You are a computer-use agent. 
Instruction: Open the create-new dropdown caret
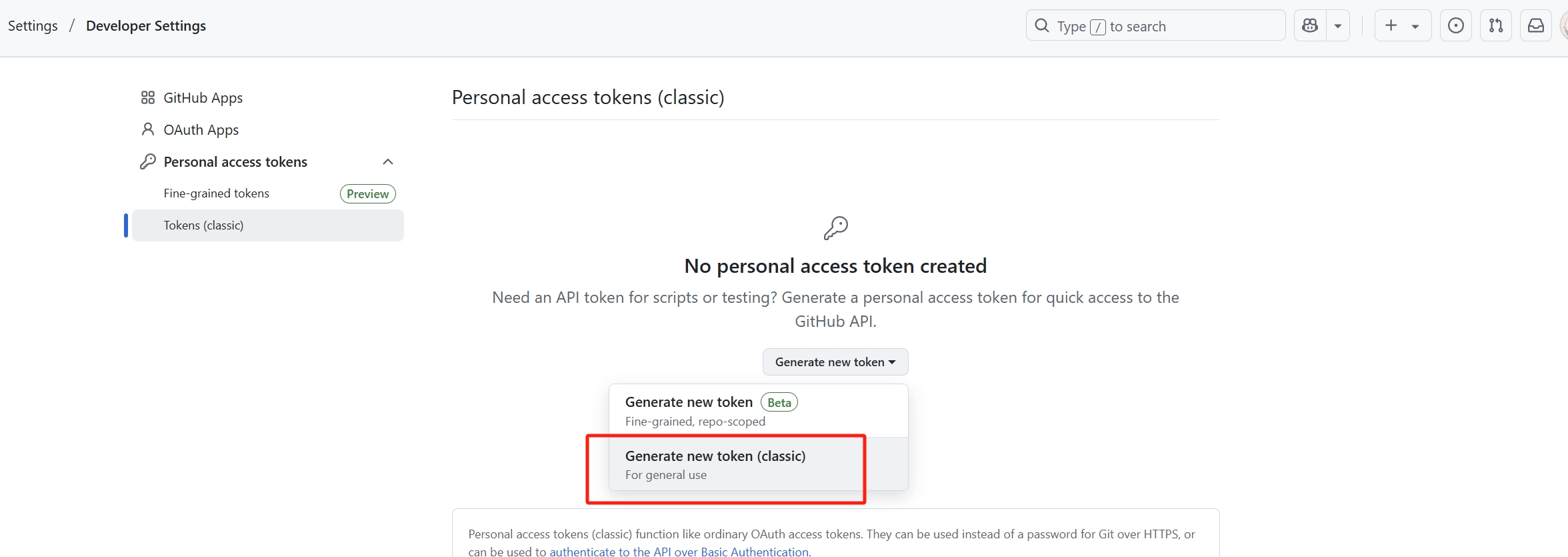click(x=1415, y=26)
